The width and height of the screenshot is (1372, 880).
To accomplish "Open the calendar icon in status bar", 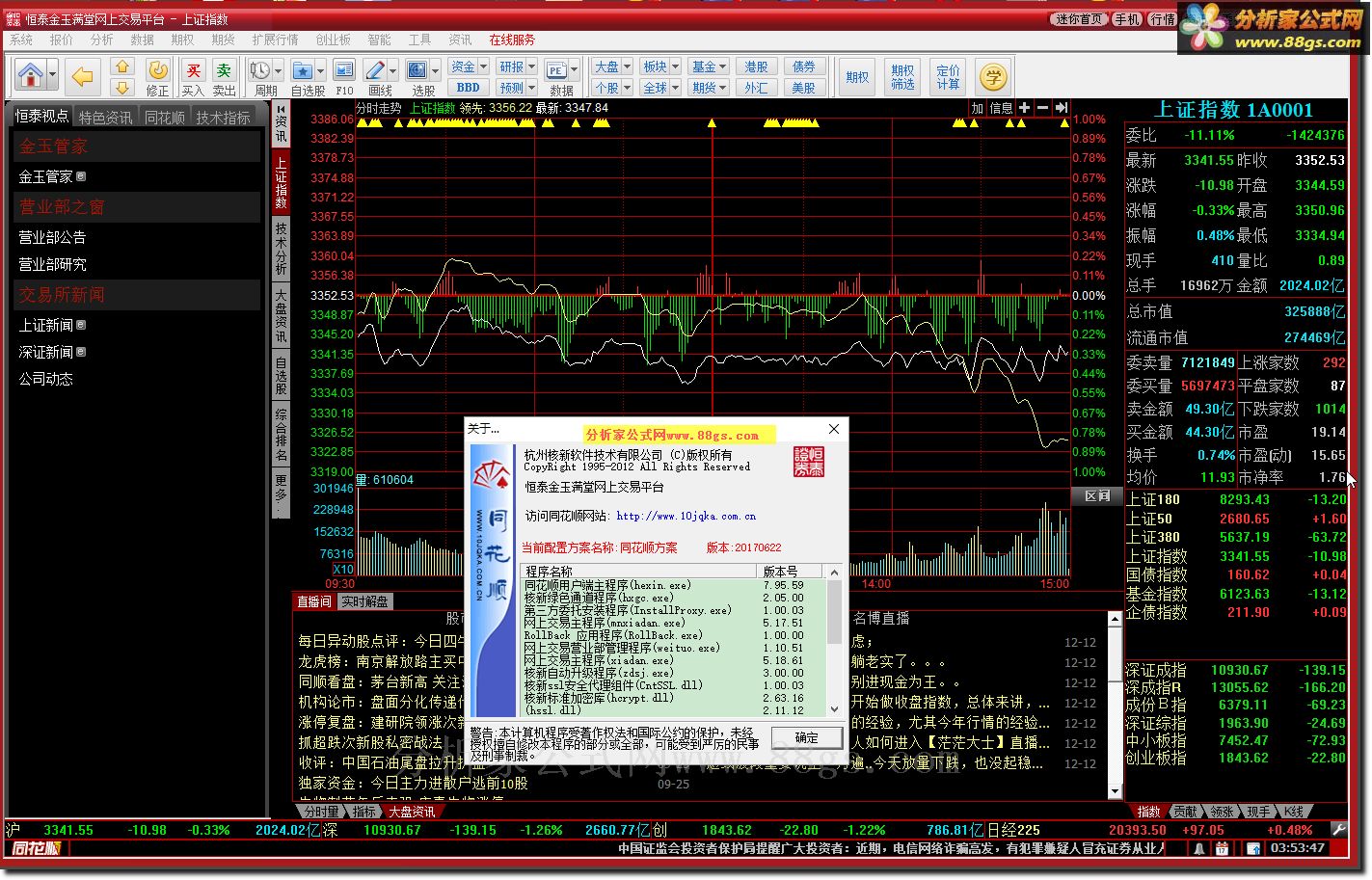I will (x=1222, y=849).
